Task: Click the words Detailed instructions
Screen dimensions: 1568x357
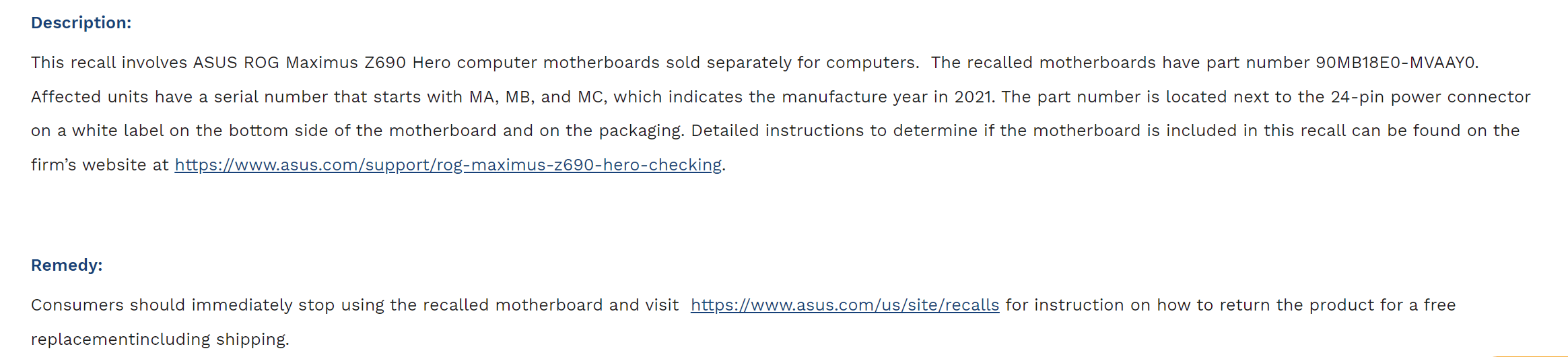Action: pyautogui.click(x=777, y=131)
